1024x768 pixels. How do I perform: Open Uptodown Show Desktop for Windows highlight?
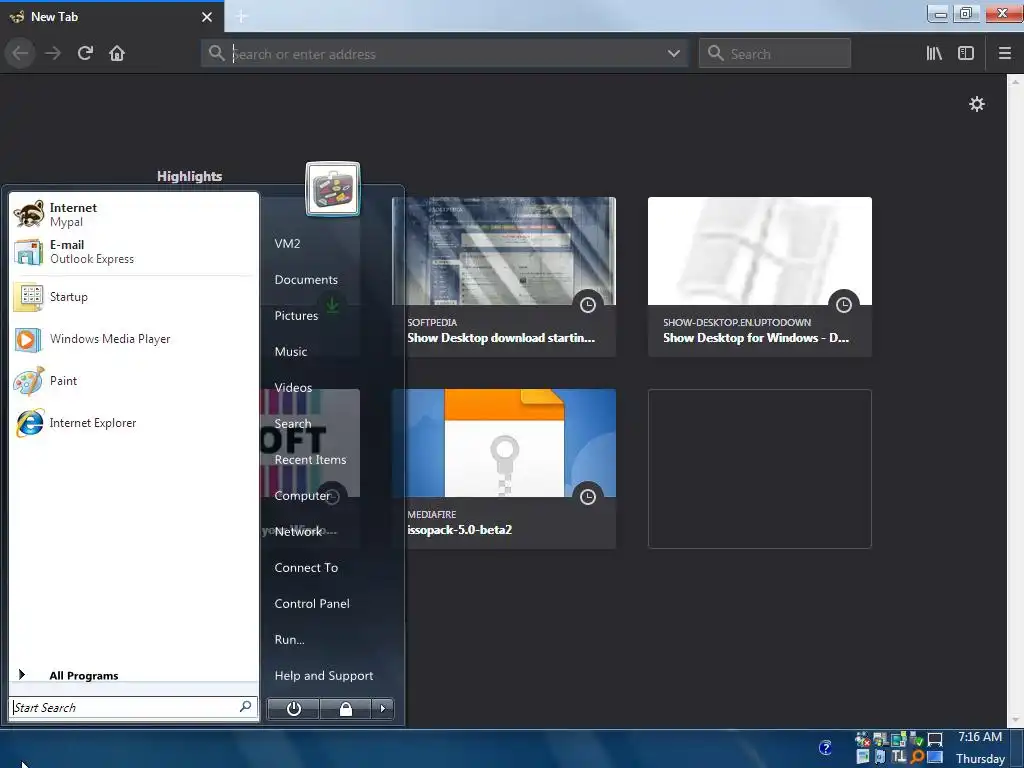pyautogui.click(x=760, y=277)
